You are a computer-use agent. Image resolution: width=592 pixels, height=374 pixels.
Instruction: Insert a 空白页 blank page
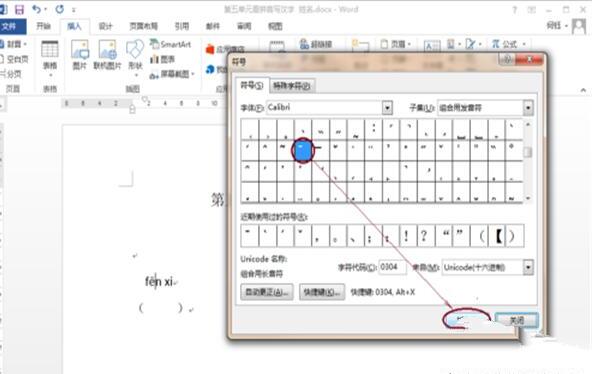pyautogui.click(x=14, y=59)
